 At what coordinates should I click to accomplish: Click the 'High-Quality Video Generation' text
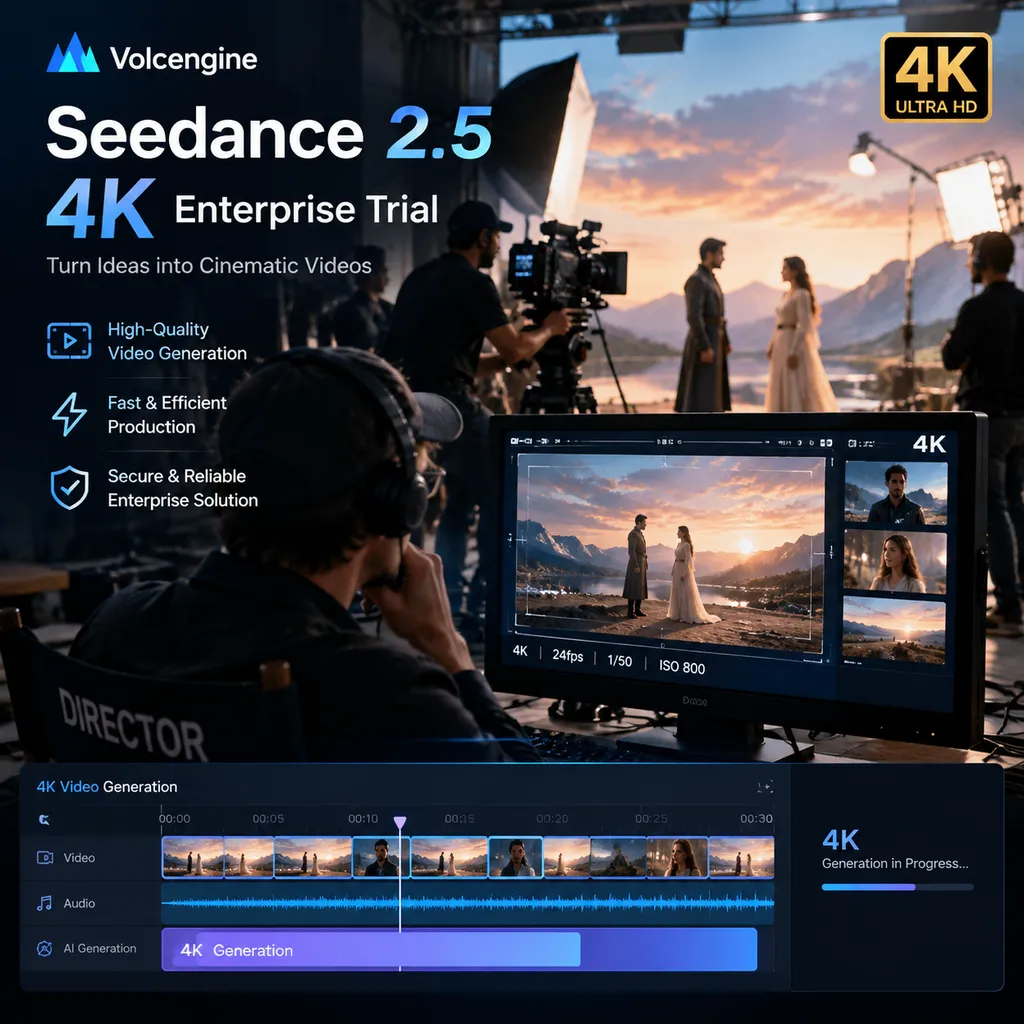[177, 341]
